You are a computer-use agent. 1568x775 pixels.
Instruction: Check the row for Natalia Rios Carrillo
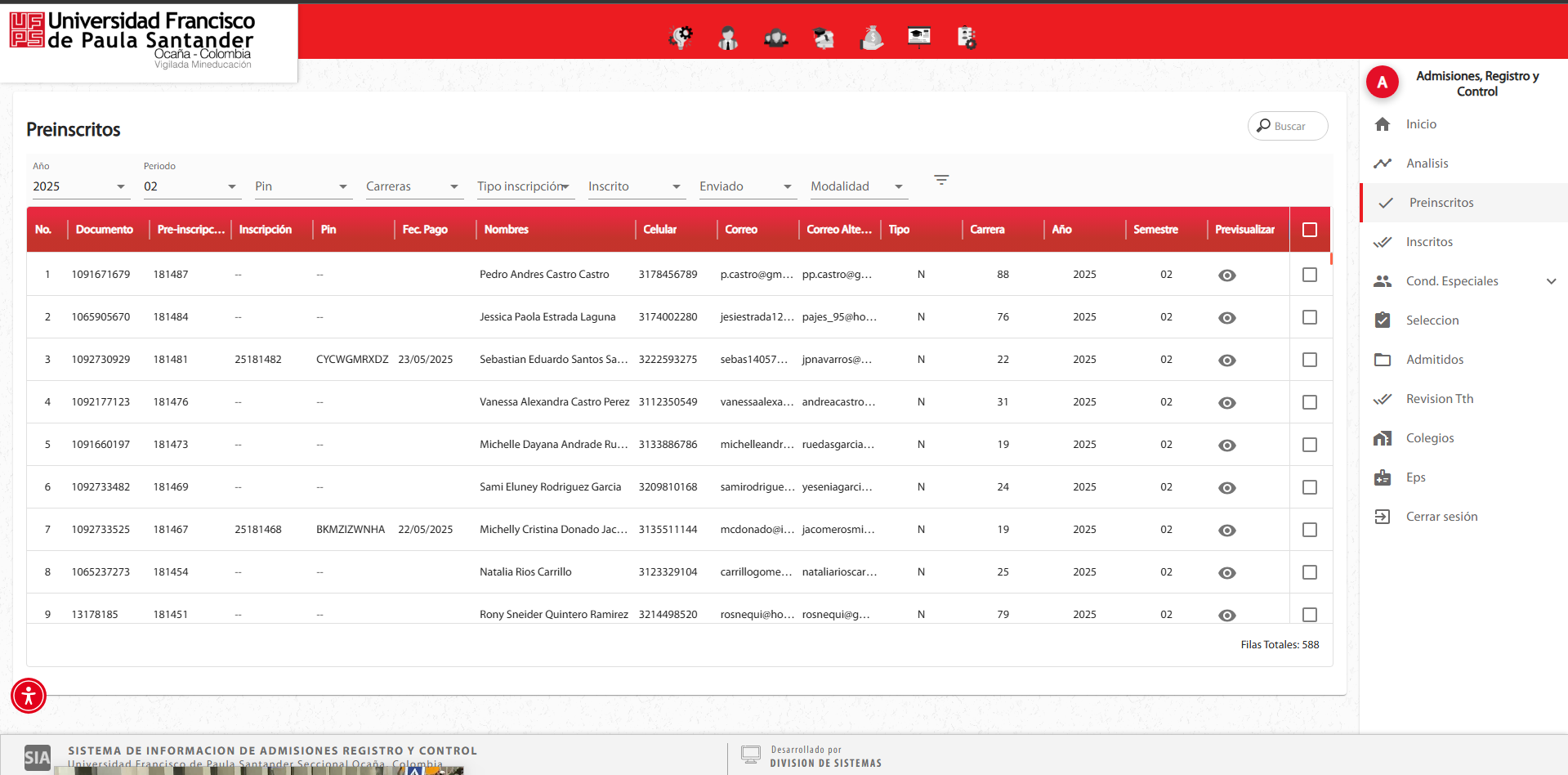1310,572
